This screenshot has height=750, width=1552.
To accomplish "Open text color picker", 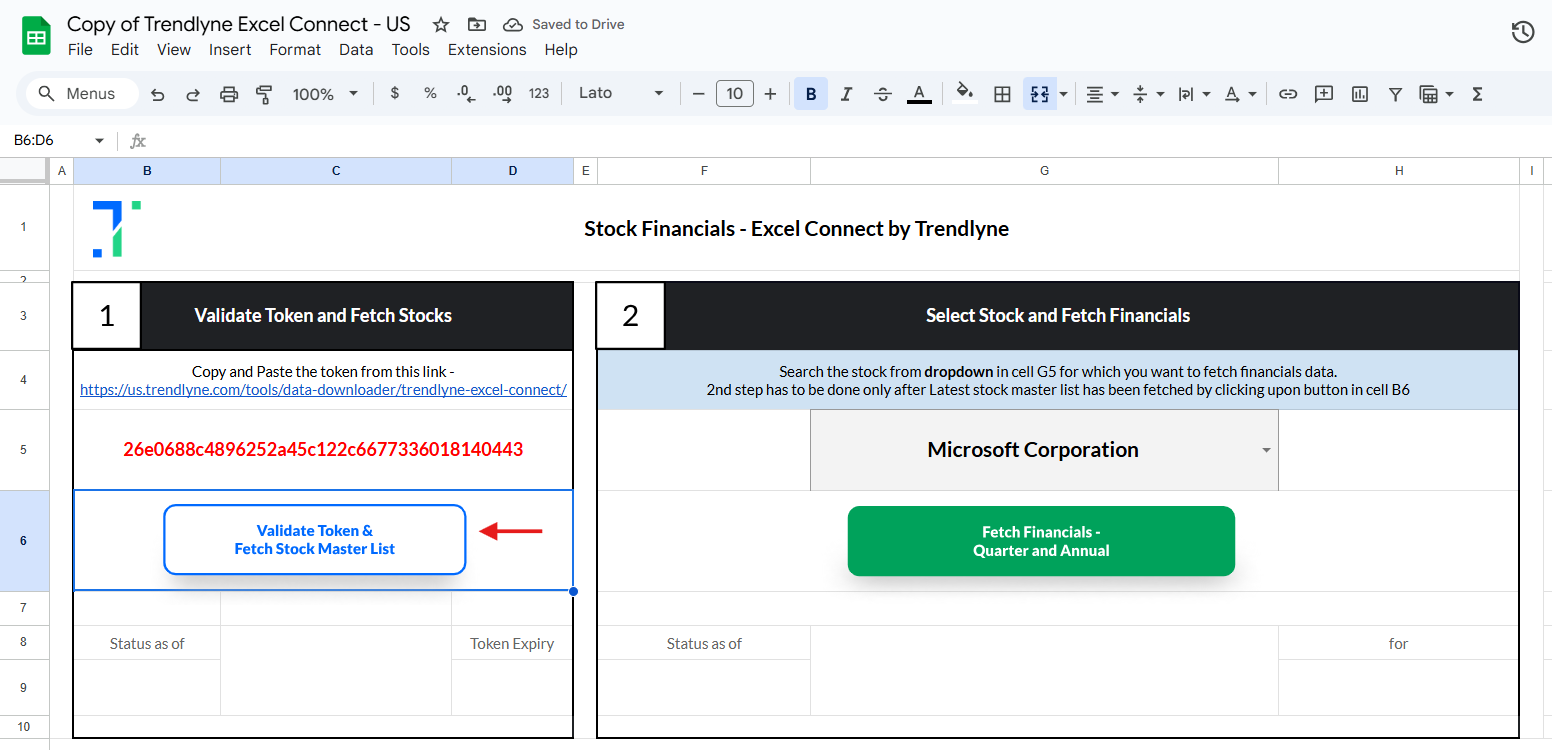I will click(x=919, y=94).
